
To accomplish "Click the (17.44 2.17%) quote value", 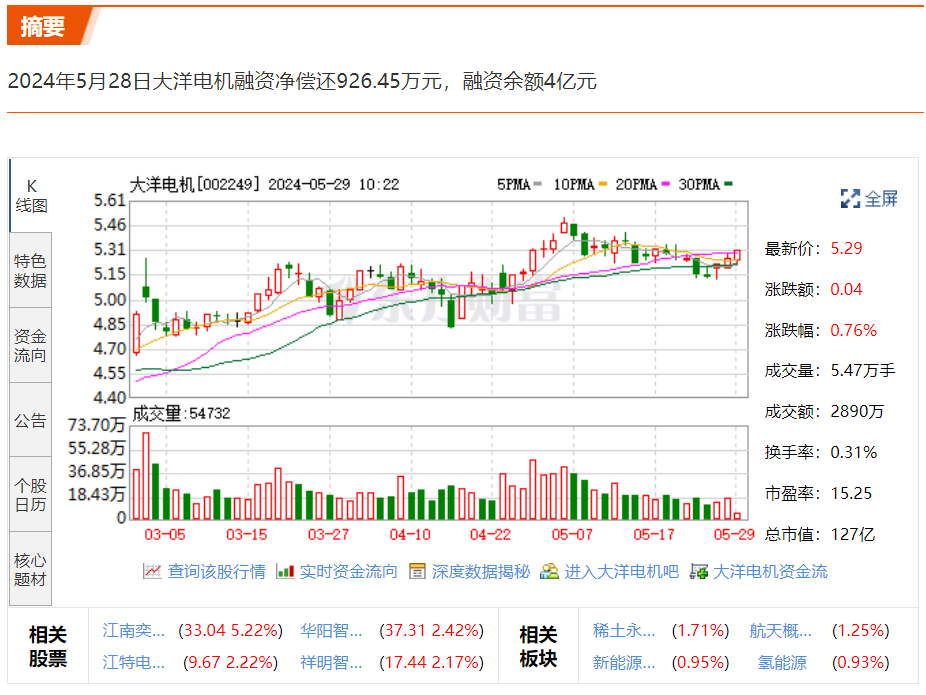I will tap(432, 663).
